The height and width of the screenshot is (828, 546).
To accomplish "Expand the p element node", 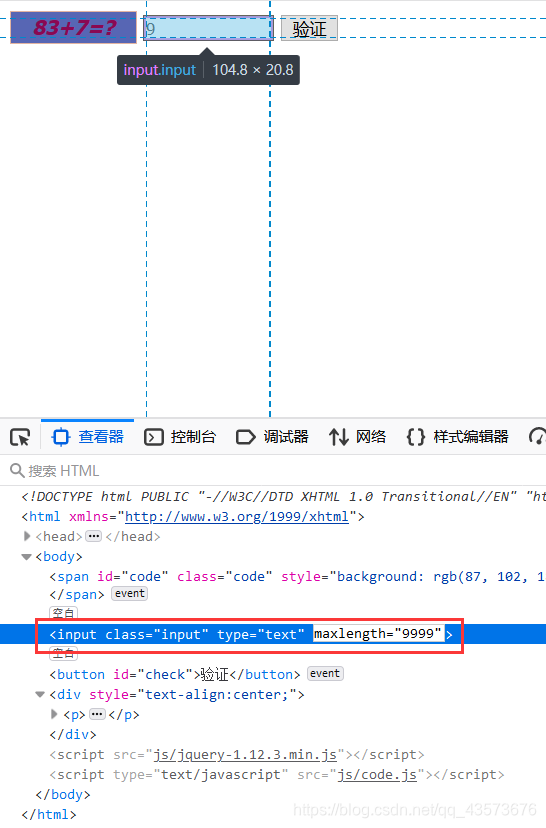I will [54, 714].
